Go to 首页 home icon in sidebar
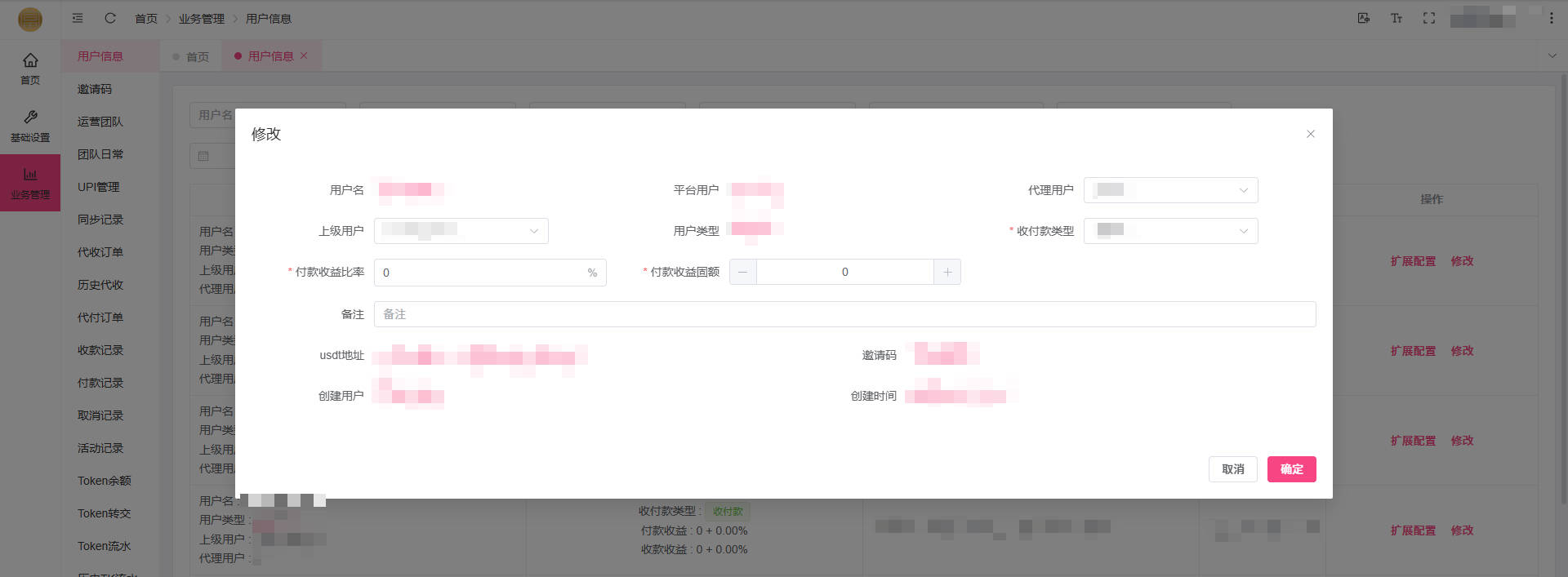This screenshot has height=577, width=1568. (x=30, y=68)
